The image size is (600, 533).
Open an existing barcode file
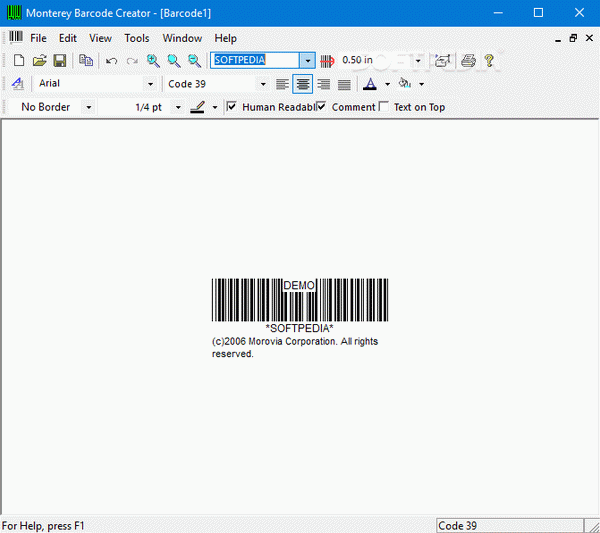point(39,60)
